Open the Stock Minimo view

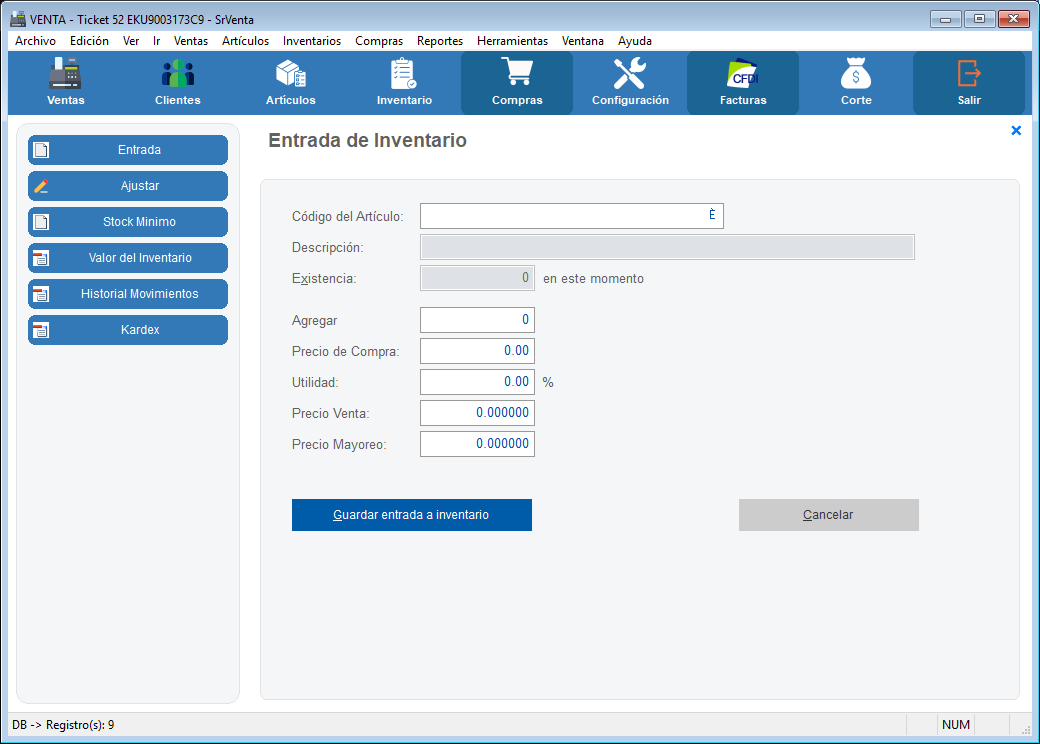tap(127, 221)
